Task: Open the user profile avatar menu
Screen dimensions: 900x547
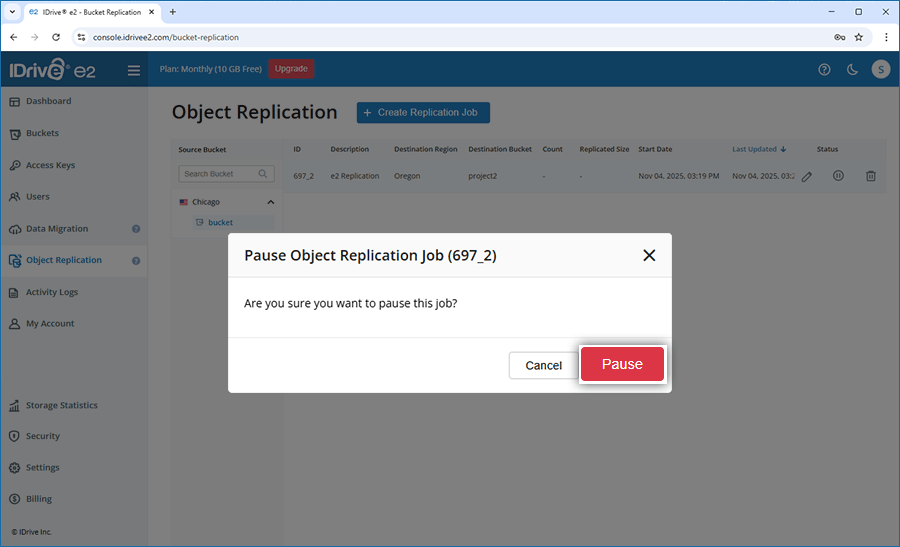Action: coord(880,69)
